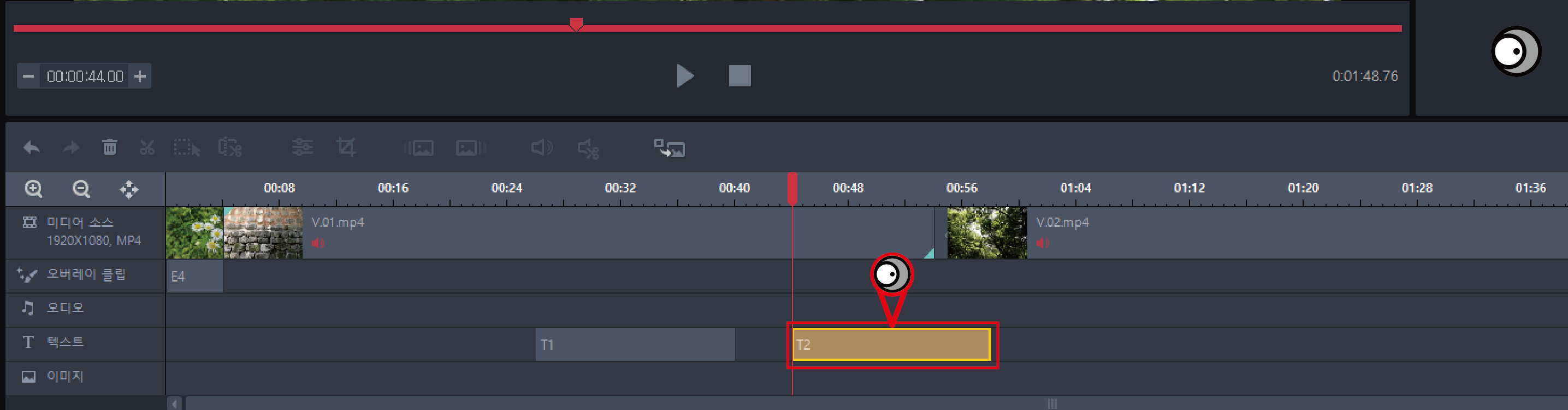Click the V.01.mp4 clip label

coord(338,222)
